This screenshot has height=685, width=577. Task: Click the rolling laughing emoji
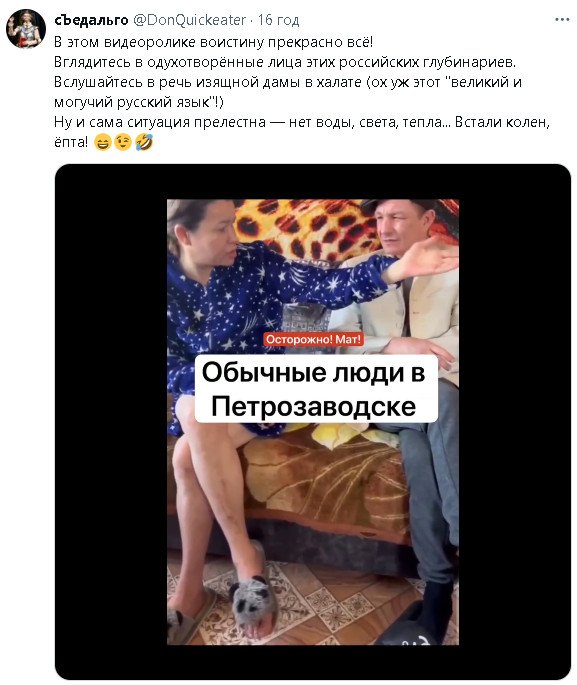[144, 142]
